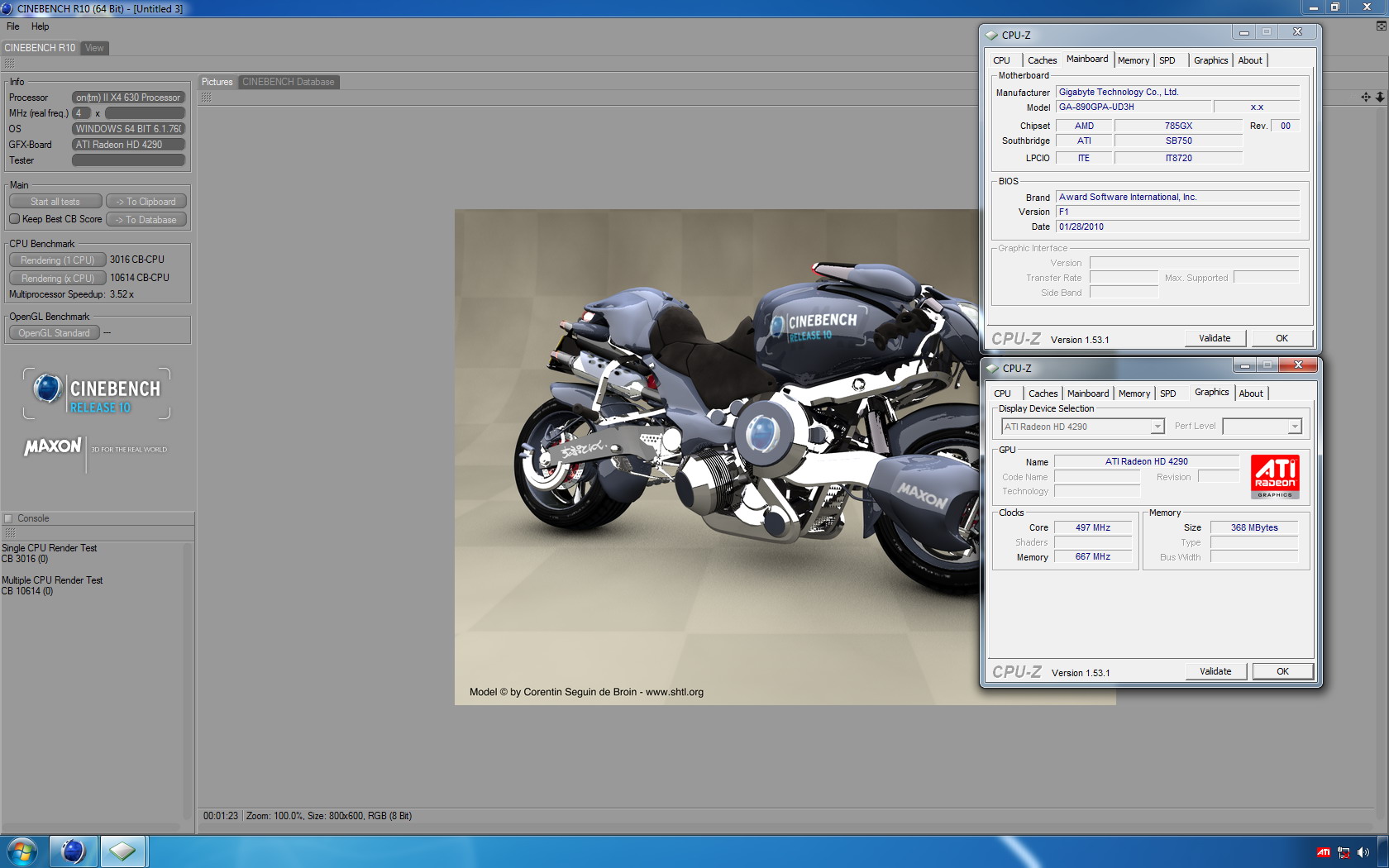Image resolution: width=1389 pixels, height=868 pixels.
Task: Click the Tester name input field
Action: pyautogui.click(x=128, y=160)
